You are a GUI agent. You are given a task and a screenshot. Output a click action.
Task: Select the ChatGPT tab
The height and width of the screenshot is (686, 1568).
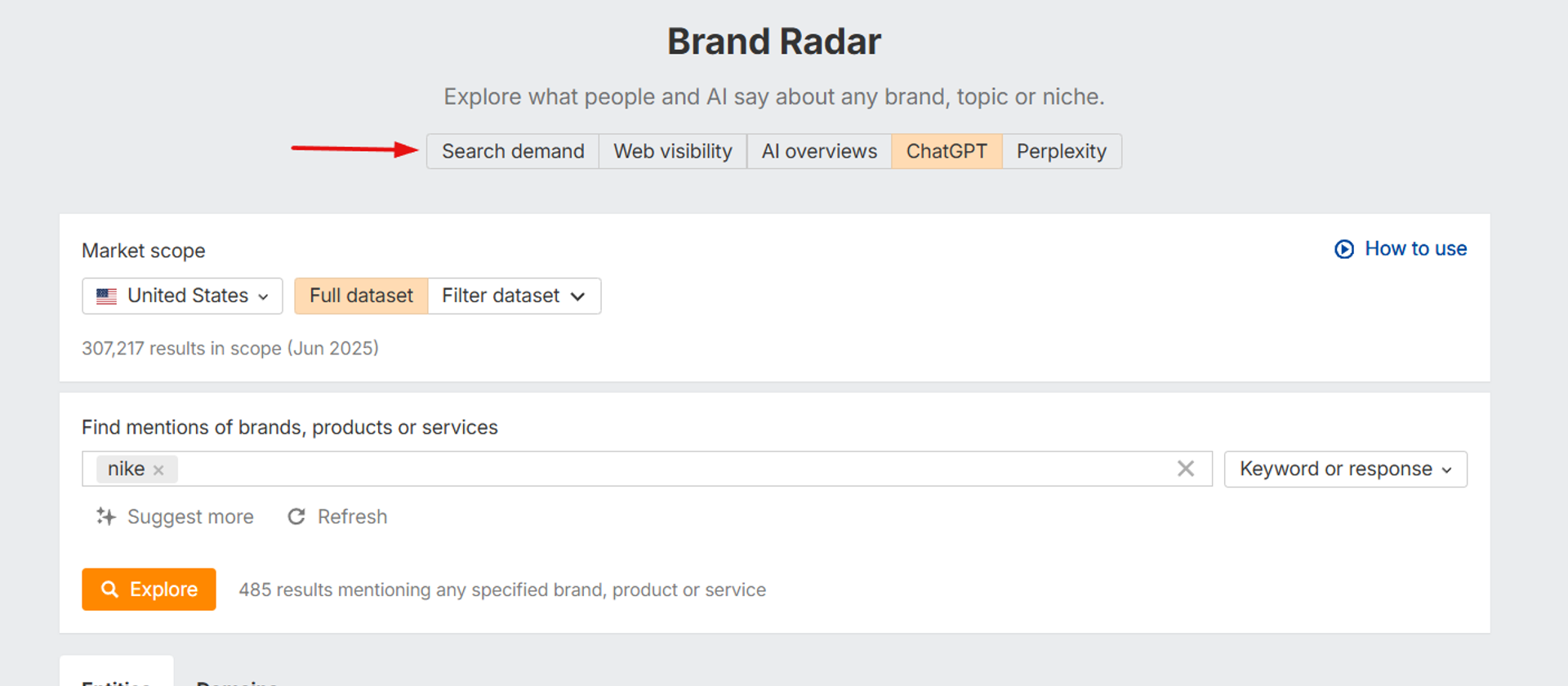tap(947, 151)
